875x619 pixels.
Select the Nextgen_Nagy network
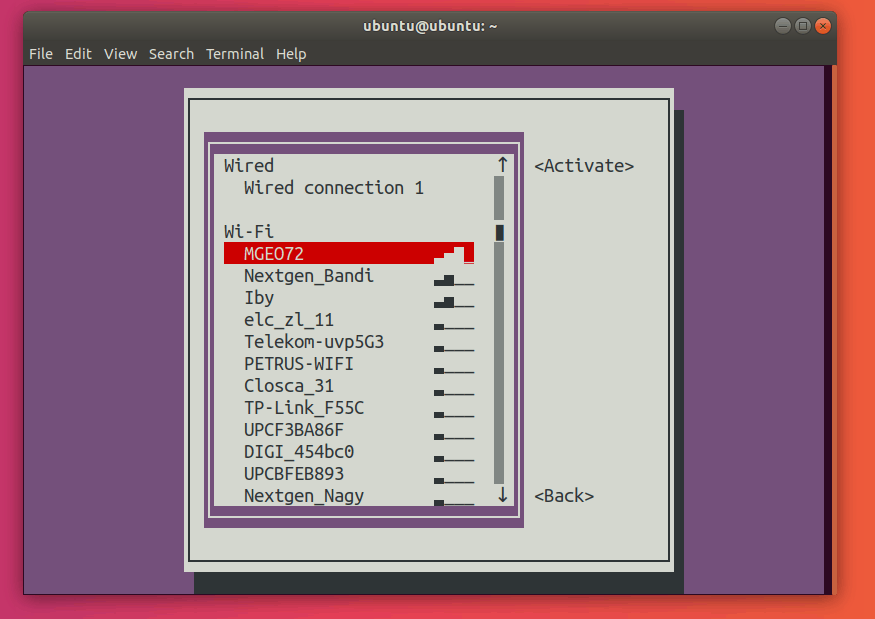coord(303,495)
